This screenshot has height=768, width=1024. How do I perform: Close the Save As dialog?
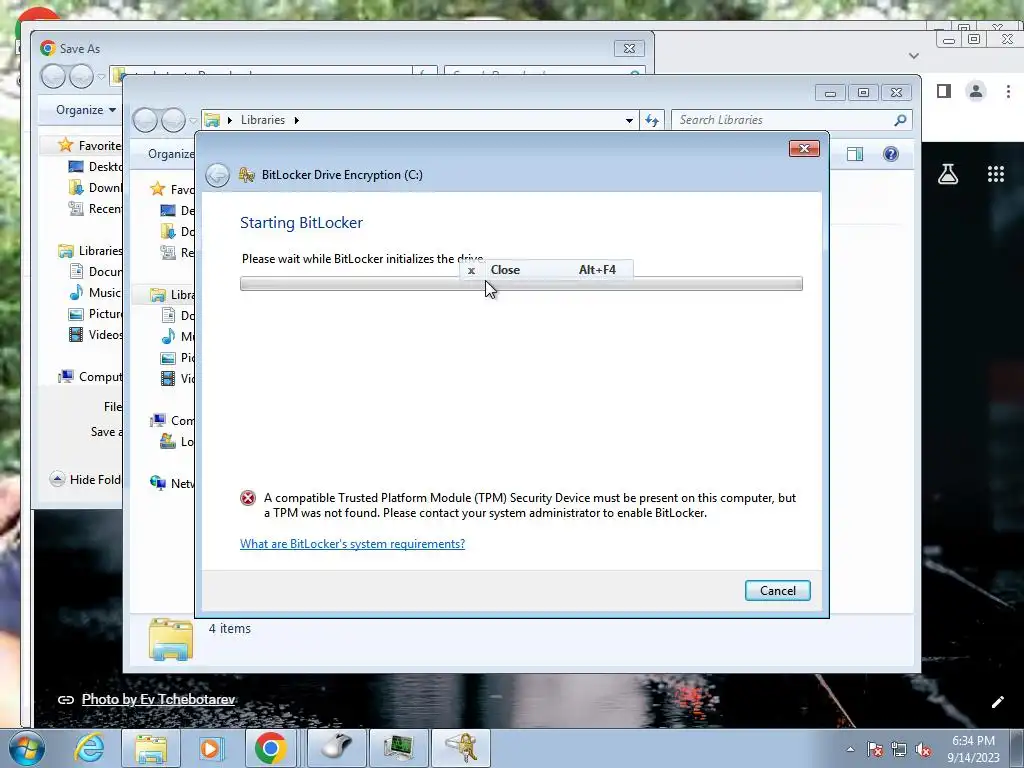pyautogui.click(x=629, y=48)
